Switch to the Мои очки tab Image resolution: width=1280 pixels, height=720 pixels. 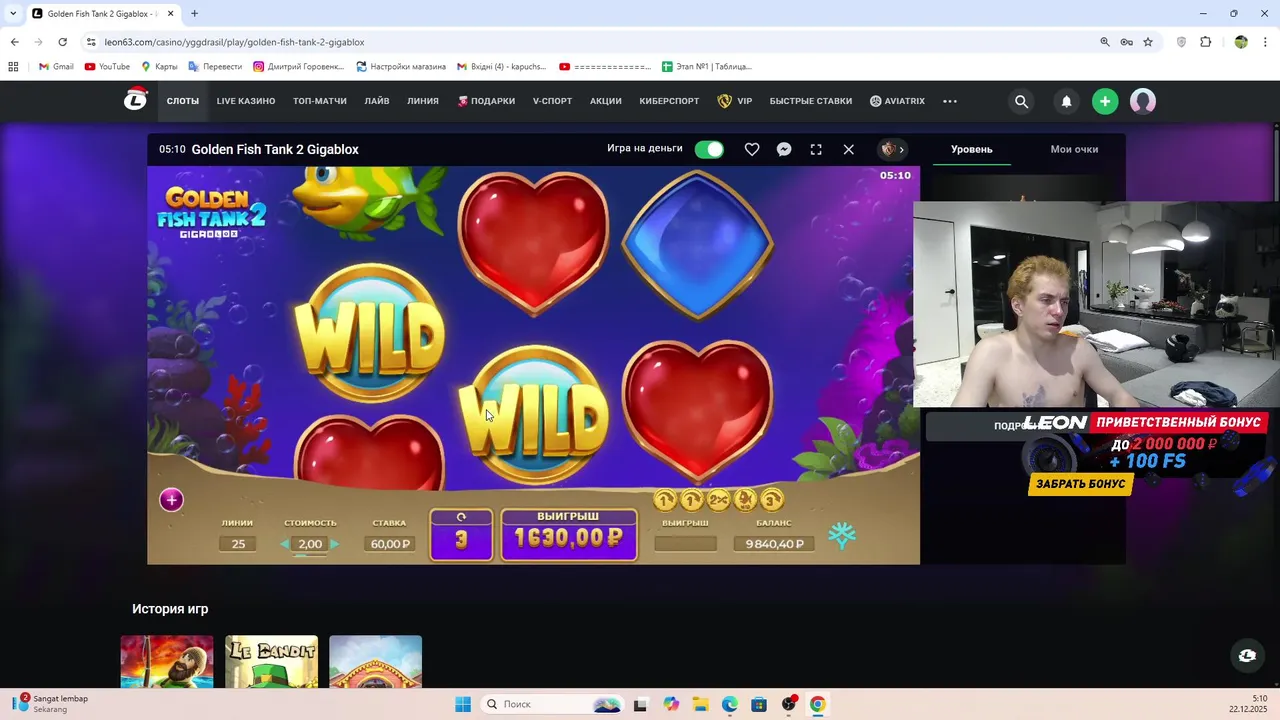1074,149
